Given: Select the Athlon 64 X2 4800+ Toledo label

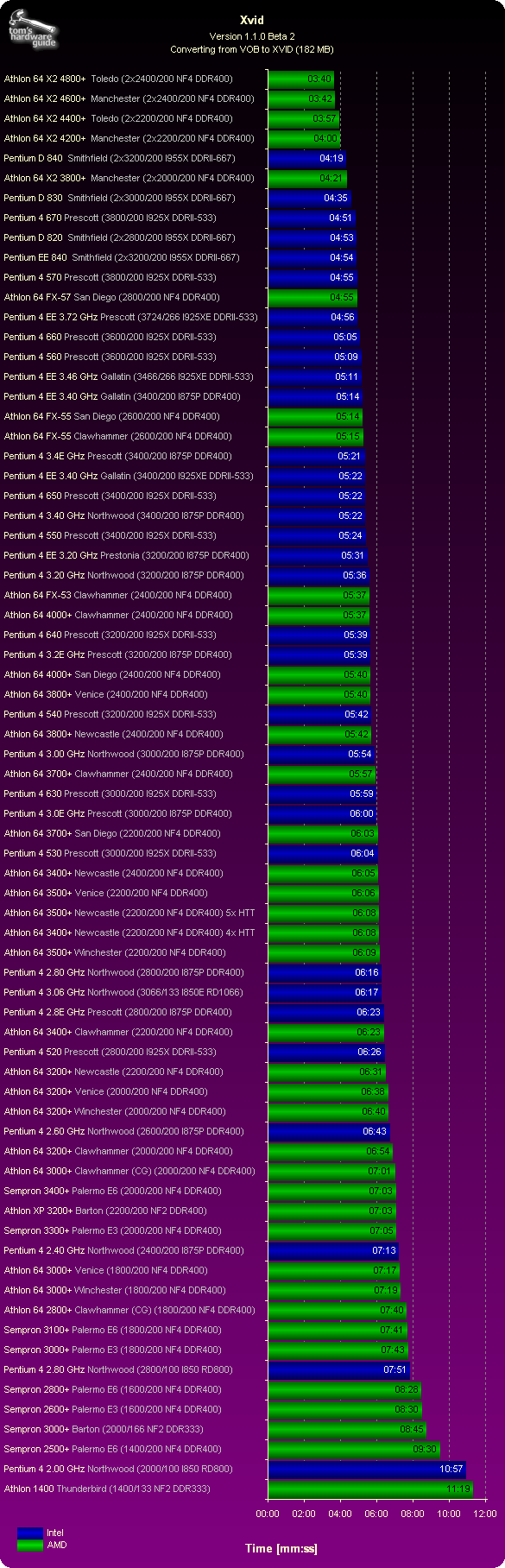Looking at the screenshot, I should [x=118, y=79].
